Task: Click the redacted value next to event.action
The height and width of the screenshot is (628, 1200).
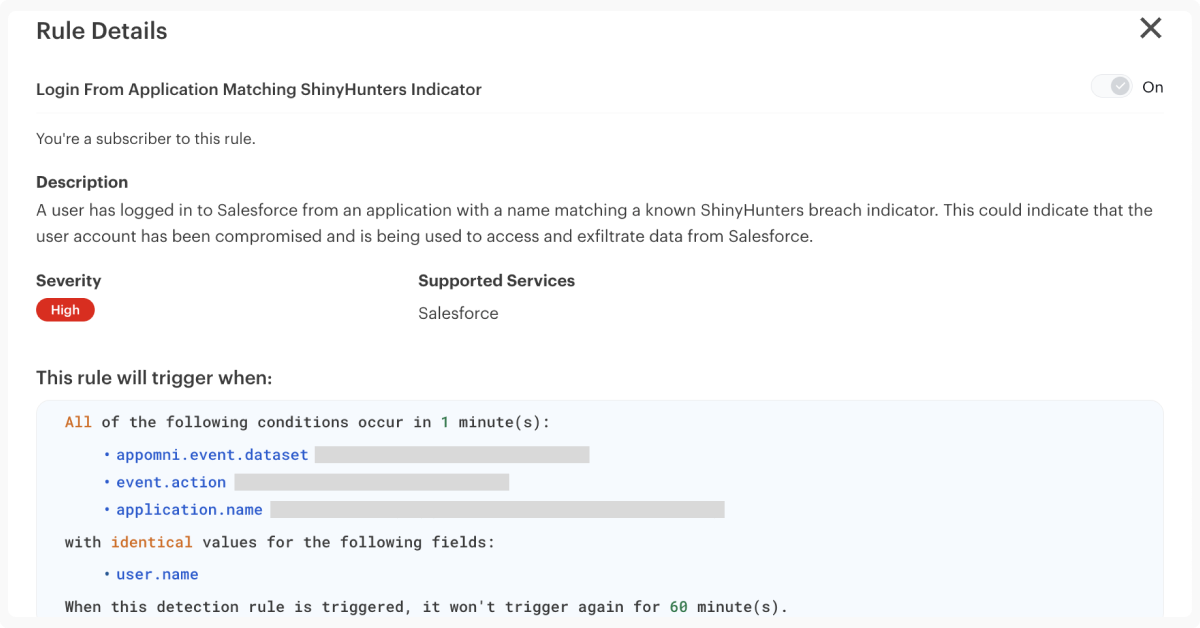Action: pos(370,482)
